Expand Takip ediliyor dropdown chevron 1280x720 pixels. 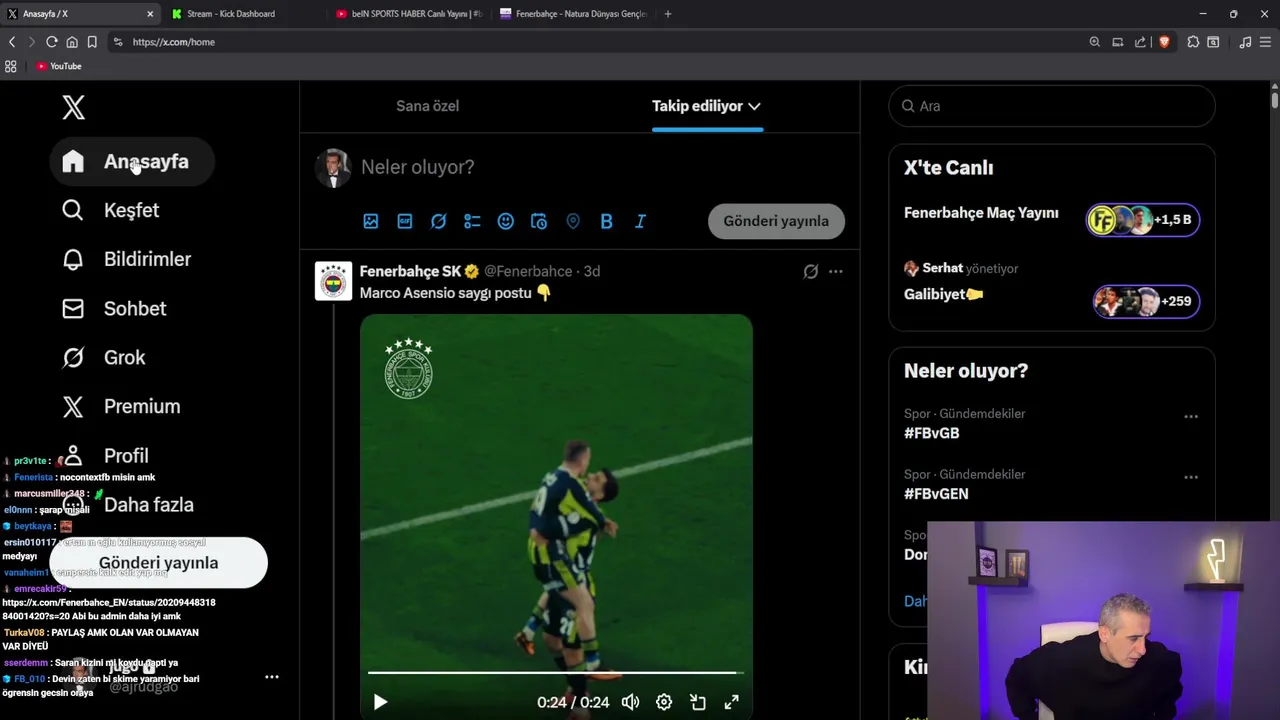tap(754, 106)
